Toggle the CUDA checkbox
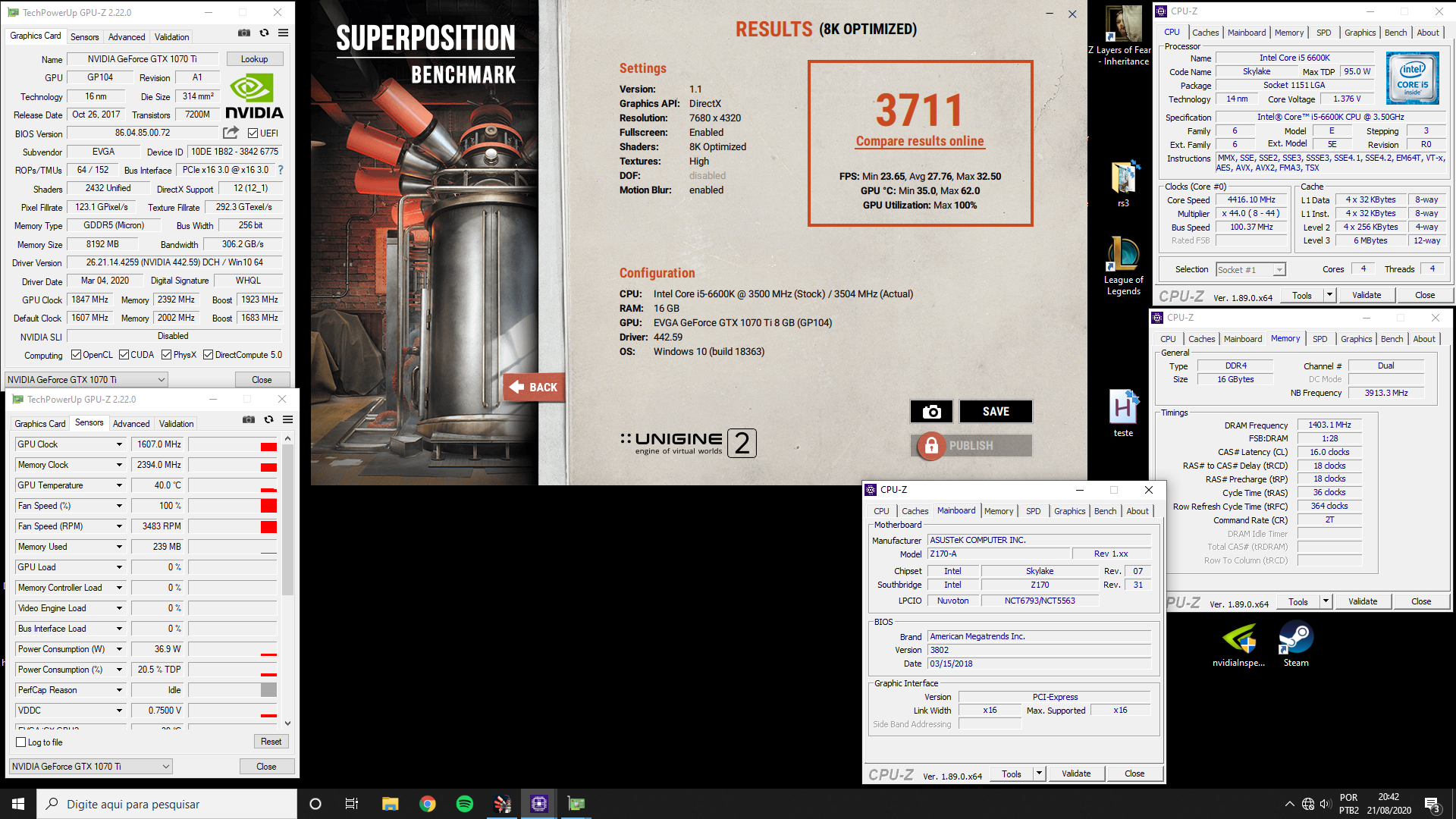Viewport: 1456px width, 819px height. [x=124, y=355]
